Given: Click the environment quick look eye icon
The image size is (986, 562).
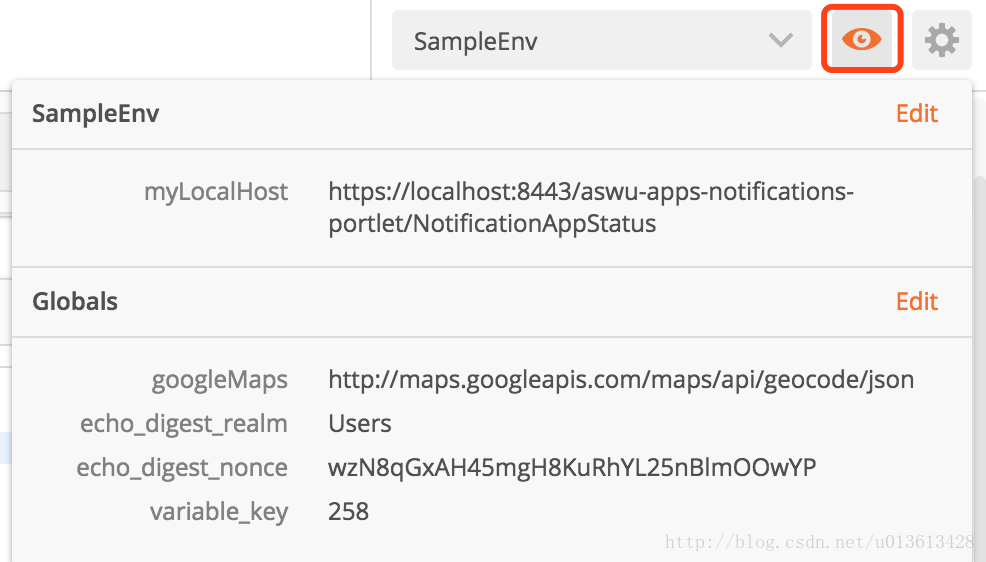Looking at the screenshot, I should 861,39.
